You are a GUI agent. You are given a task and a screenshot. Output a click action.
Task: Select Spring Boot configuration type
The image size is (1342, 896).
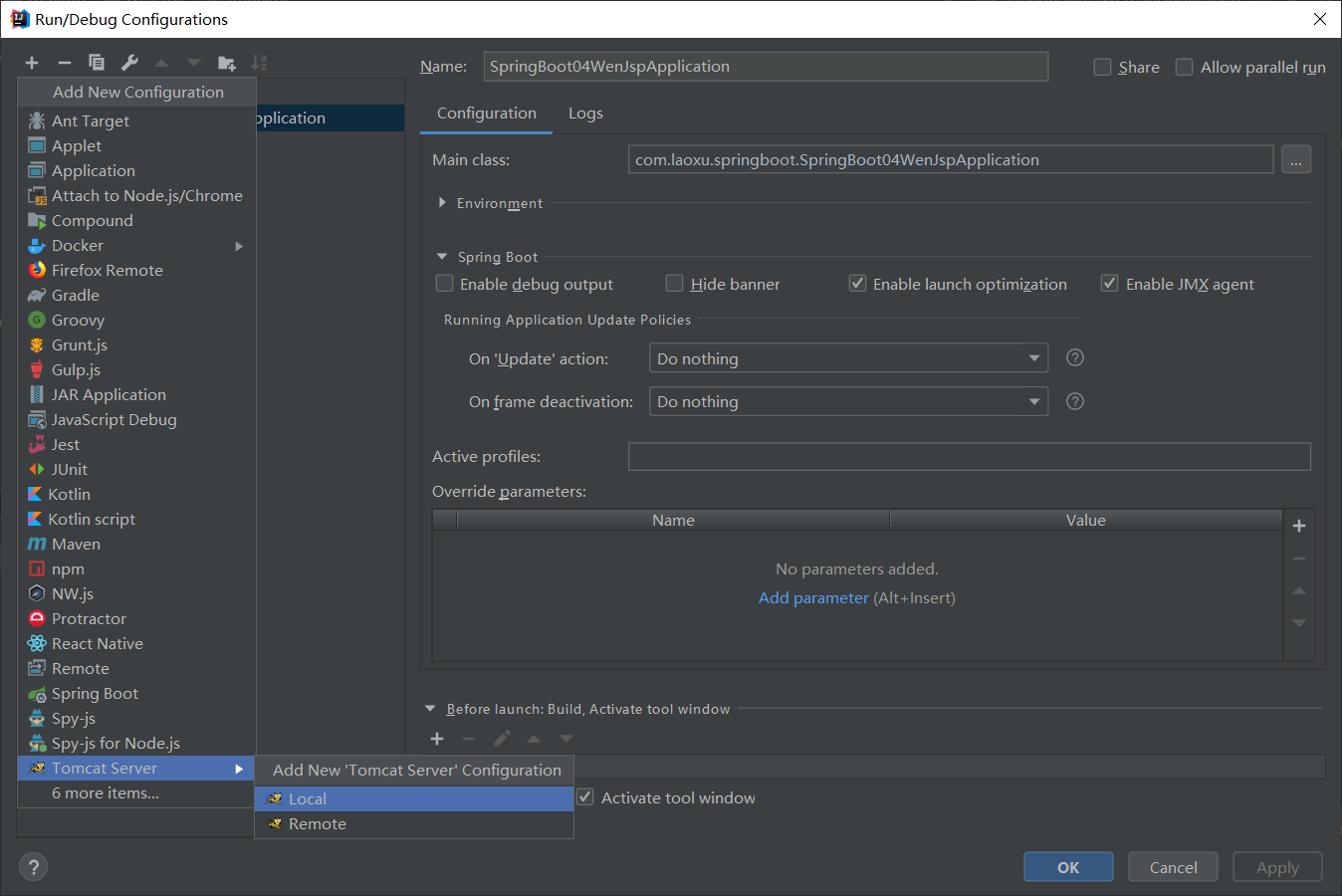coord(136,693)
